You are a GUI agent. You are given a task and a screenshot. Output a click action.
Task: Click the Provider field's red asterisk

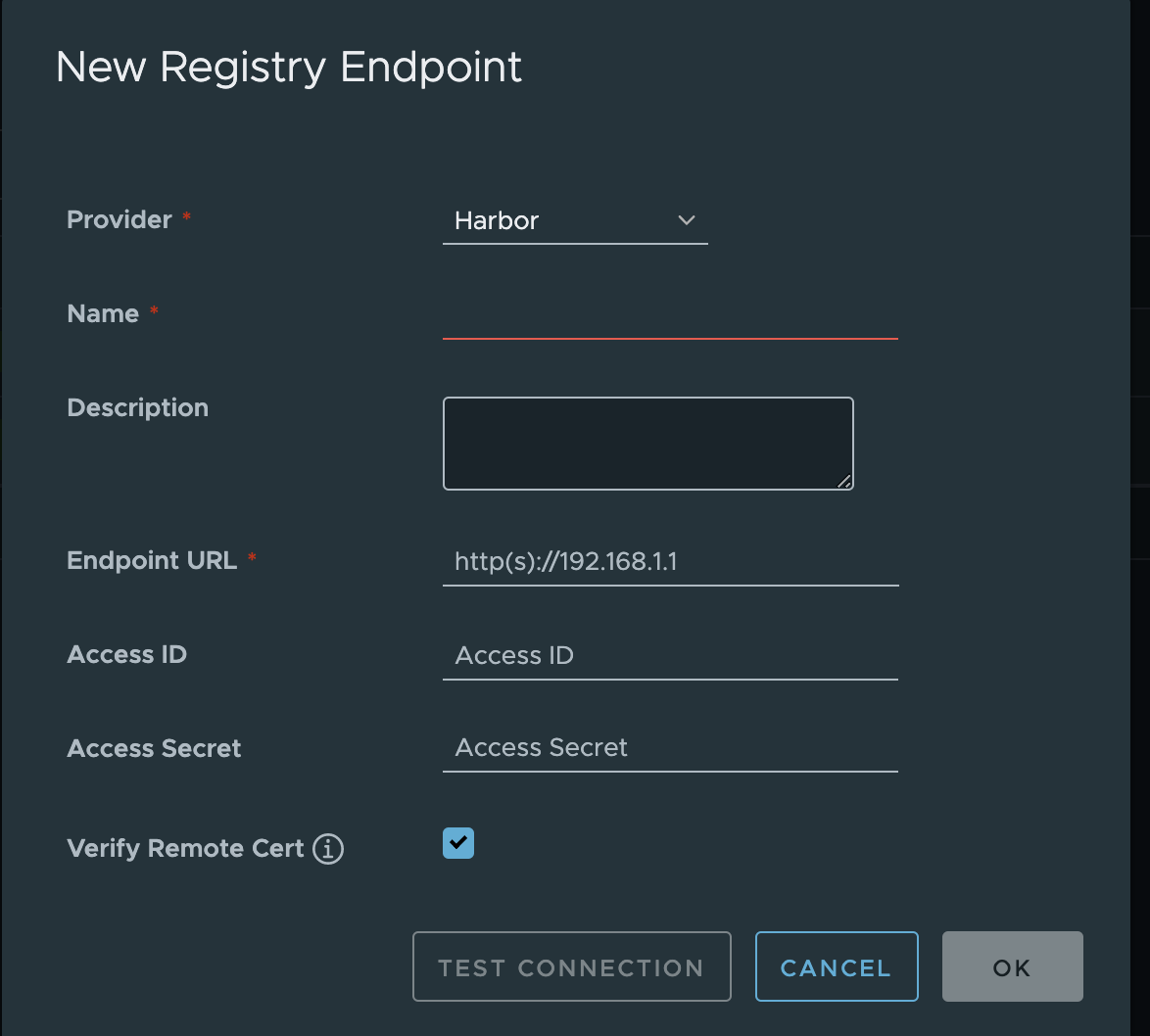[x=186, y=215]
